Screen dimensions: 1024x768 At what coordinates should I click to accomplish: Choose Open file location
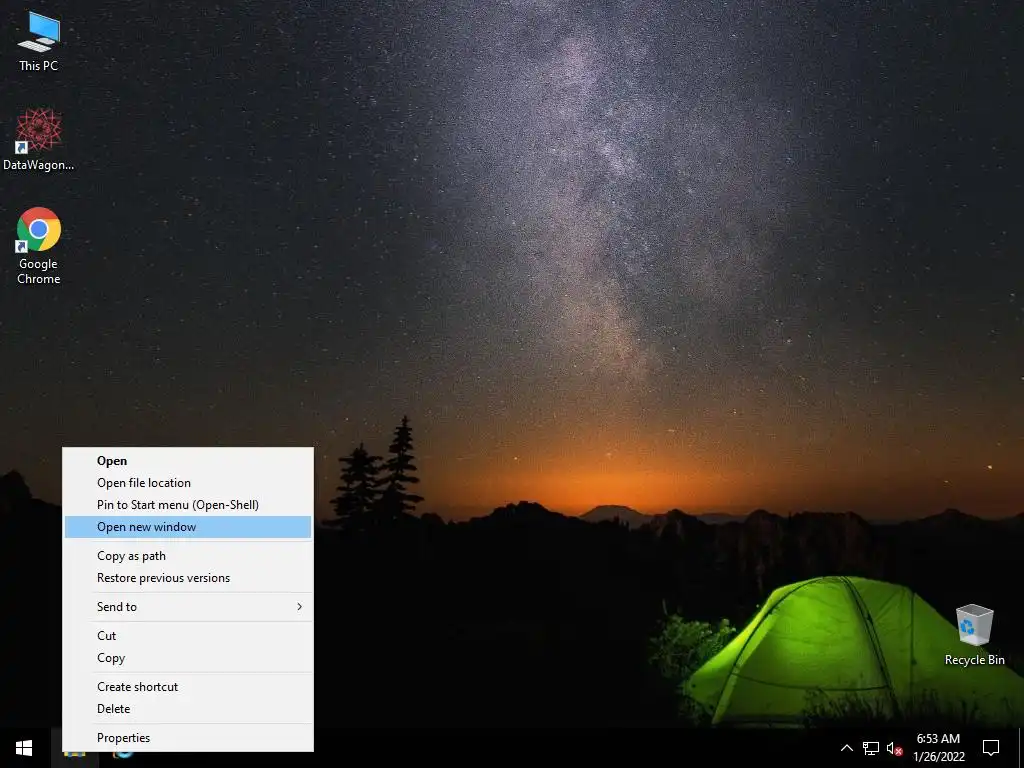point(188,483)
